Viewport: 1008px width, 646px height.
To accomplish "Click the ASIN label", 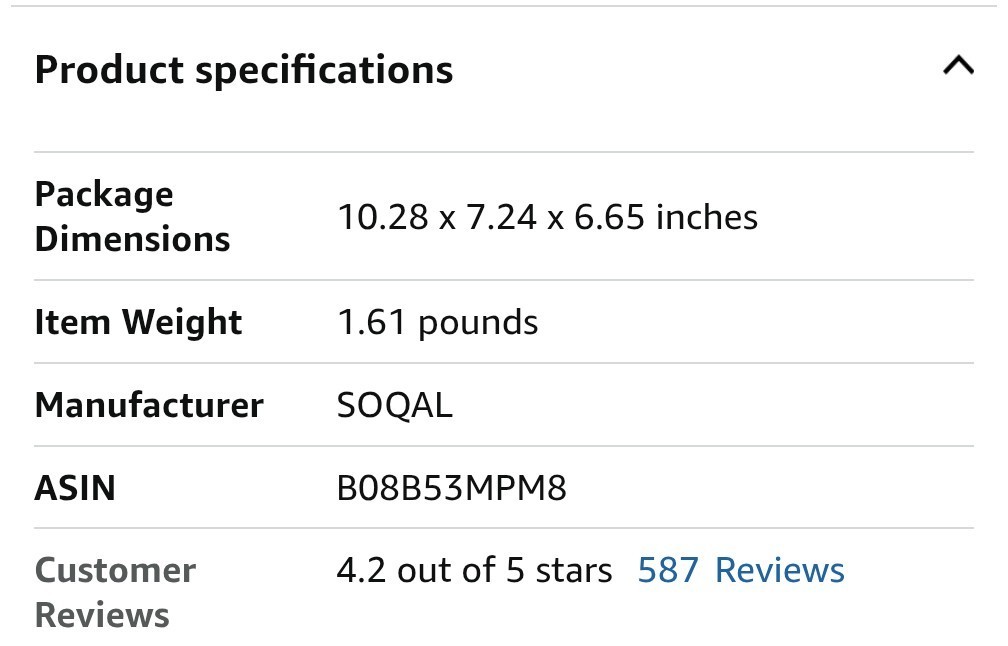I will point(75,487).
